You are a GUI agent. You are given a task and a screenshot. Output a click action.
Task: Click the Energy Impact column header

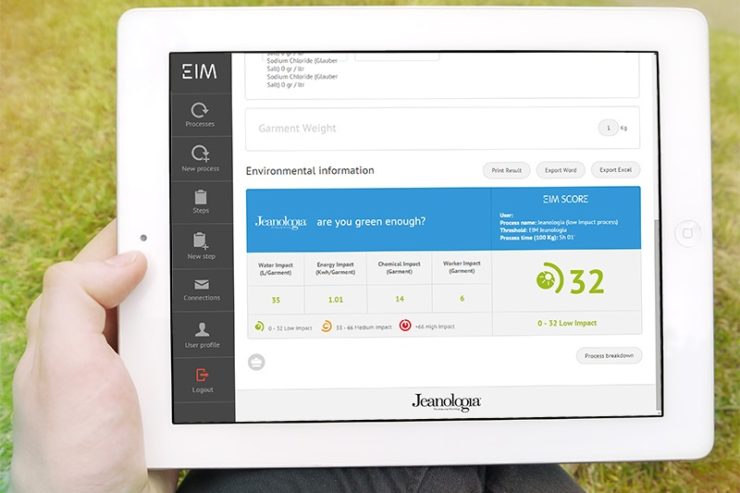(336, 268)
